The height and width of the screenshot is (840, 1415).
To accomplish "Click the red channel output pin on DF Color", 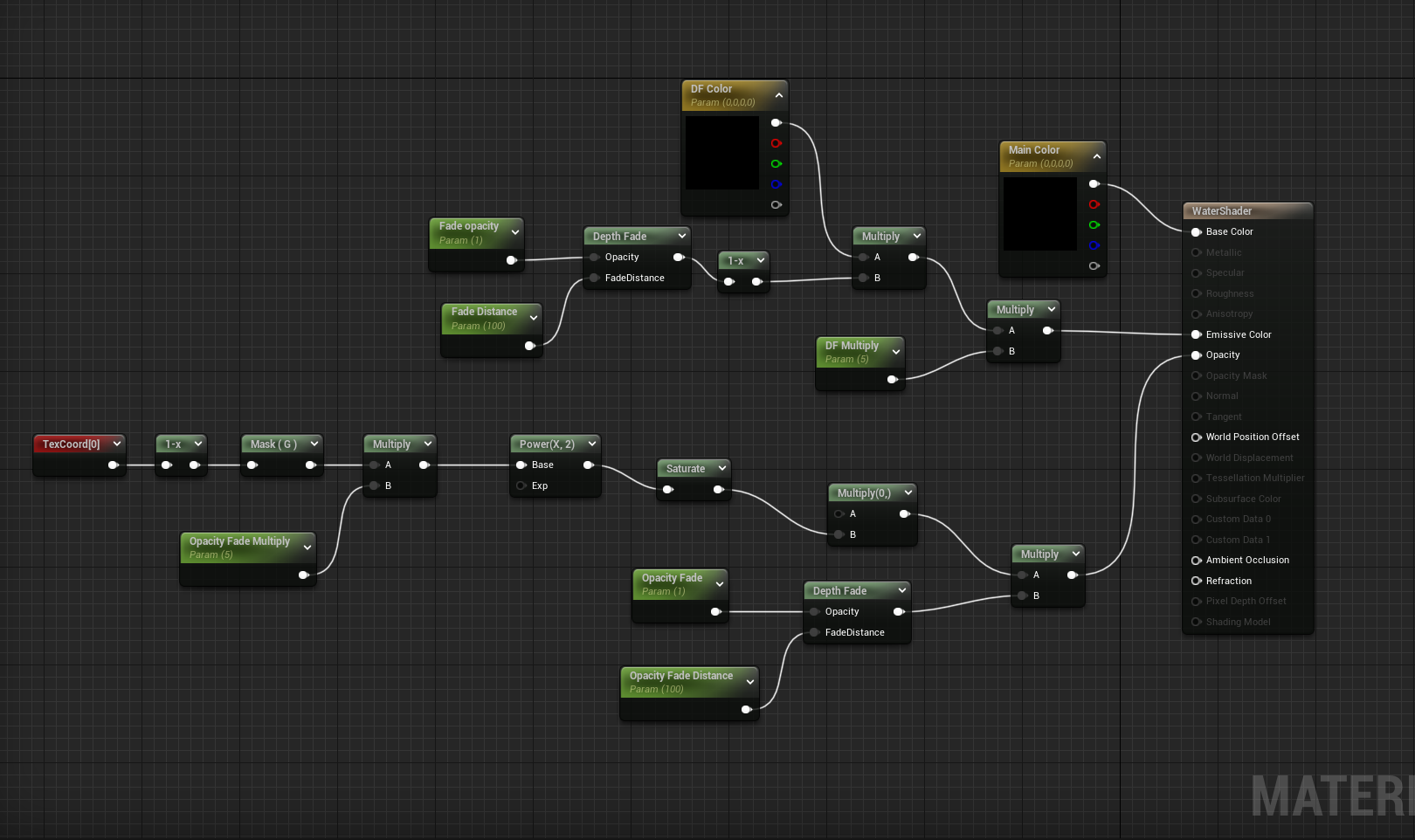I will tap(777, 143).
